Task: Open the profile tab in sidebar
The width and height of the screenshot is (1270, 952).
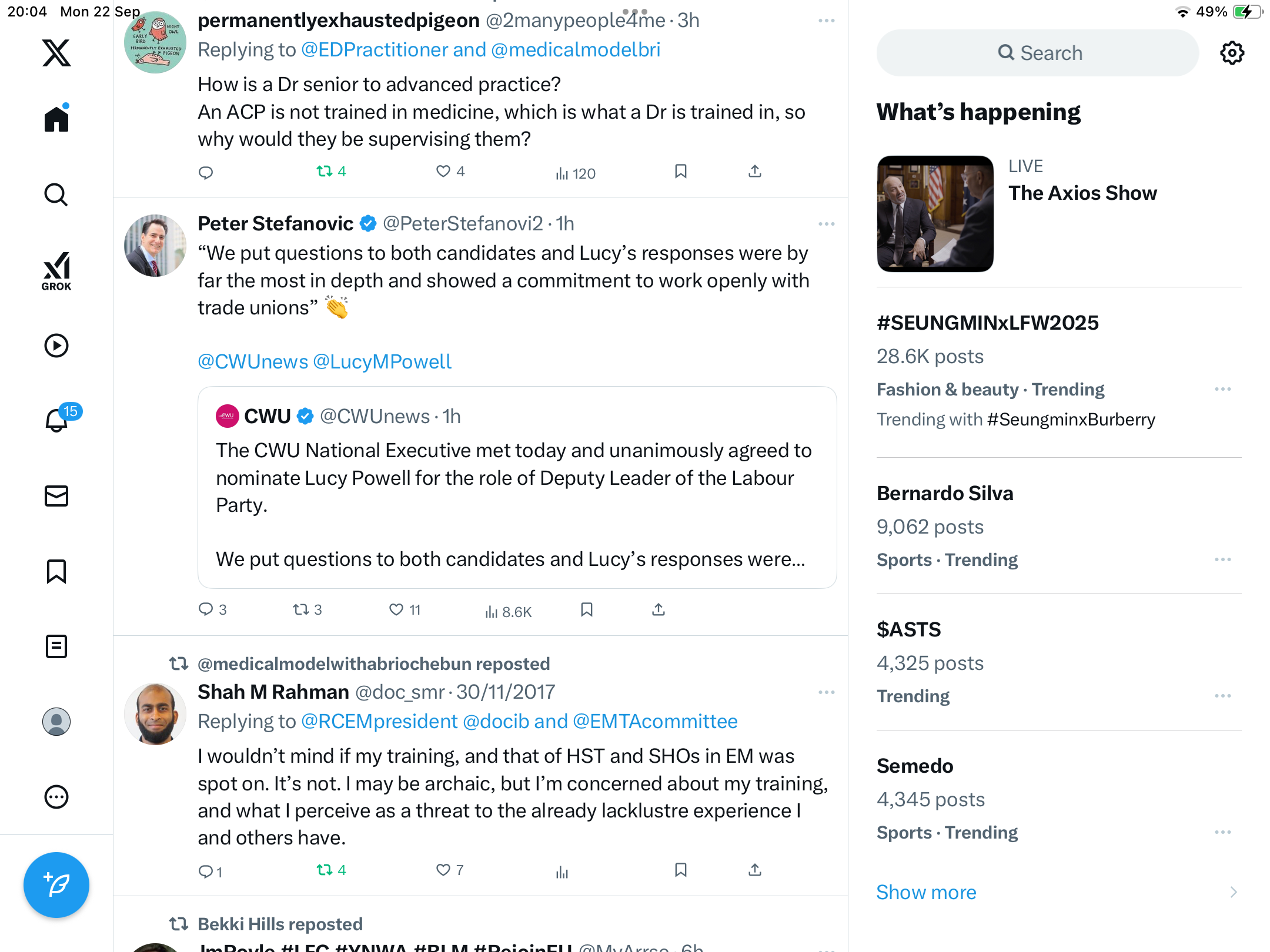Action: pyautogui.click(x=56, y=722)
